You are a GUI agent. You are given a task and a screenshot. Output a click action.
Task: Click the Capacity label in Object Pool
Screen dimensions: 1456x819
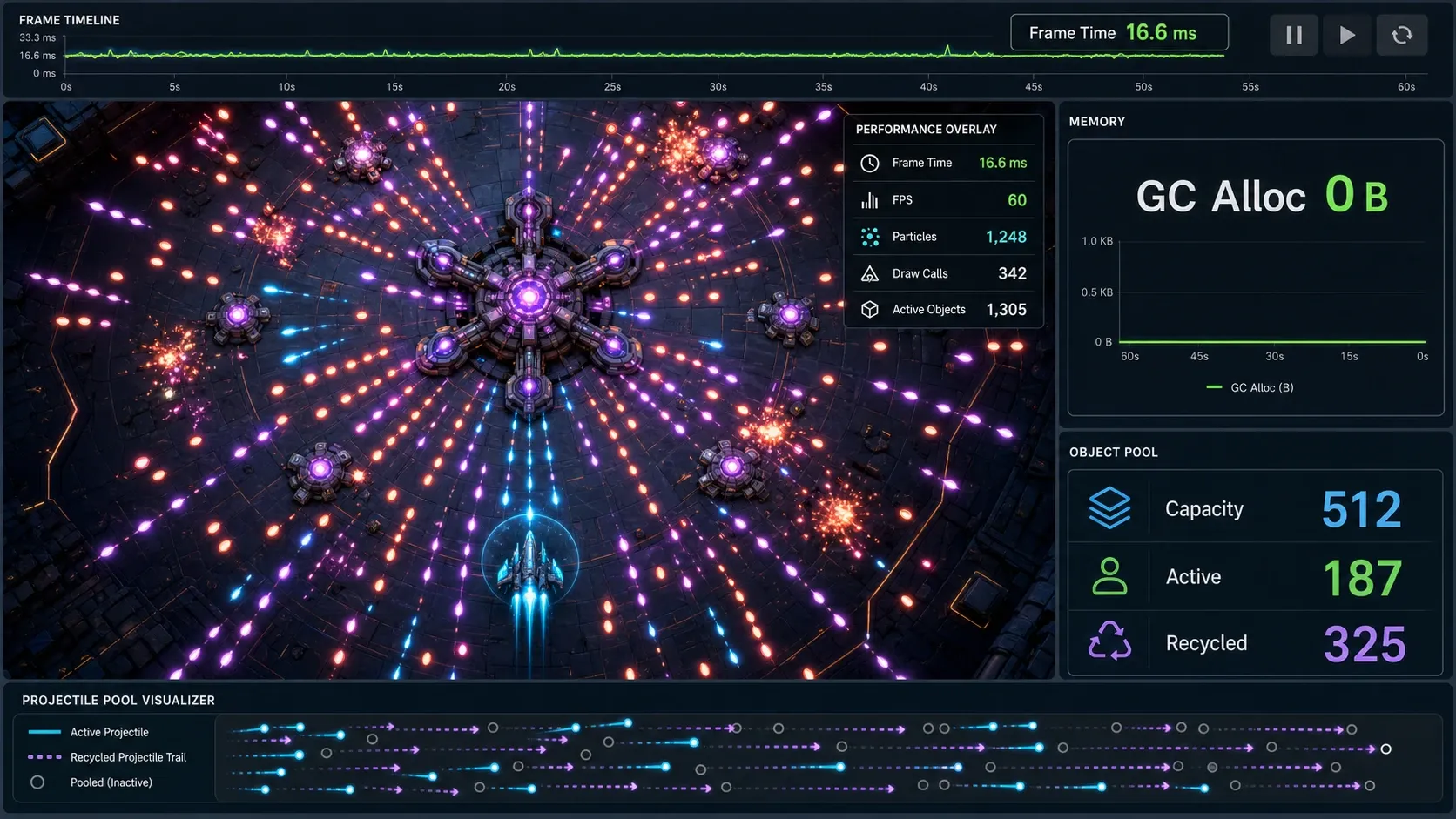click(1204, 509)
